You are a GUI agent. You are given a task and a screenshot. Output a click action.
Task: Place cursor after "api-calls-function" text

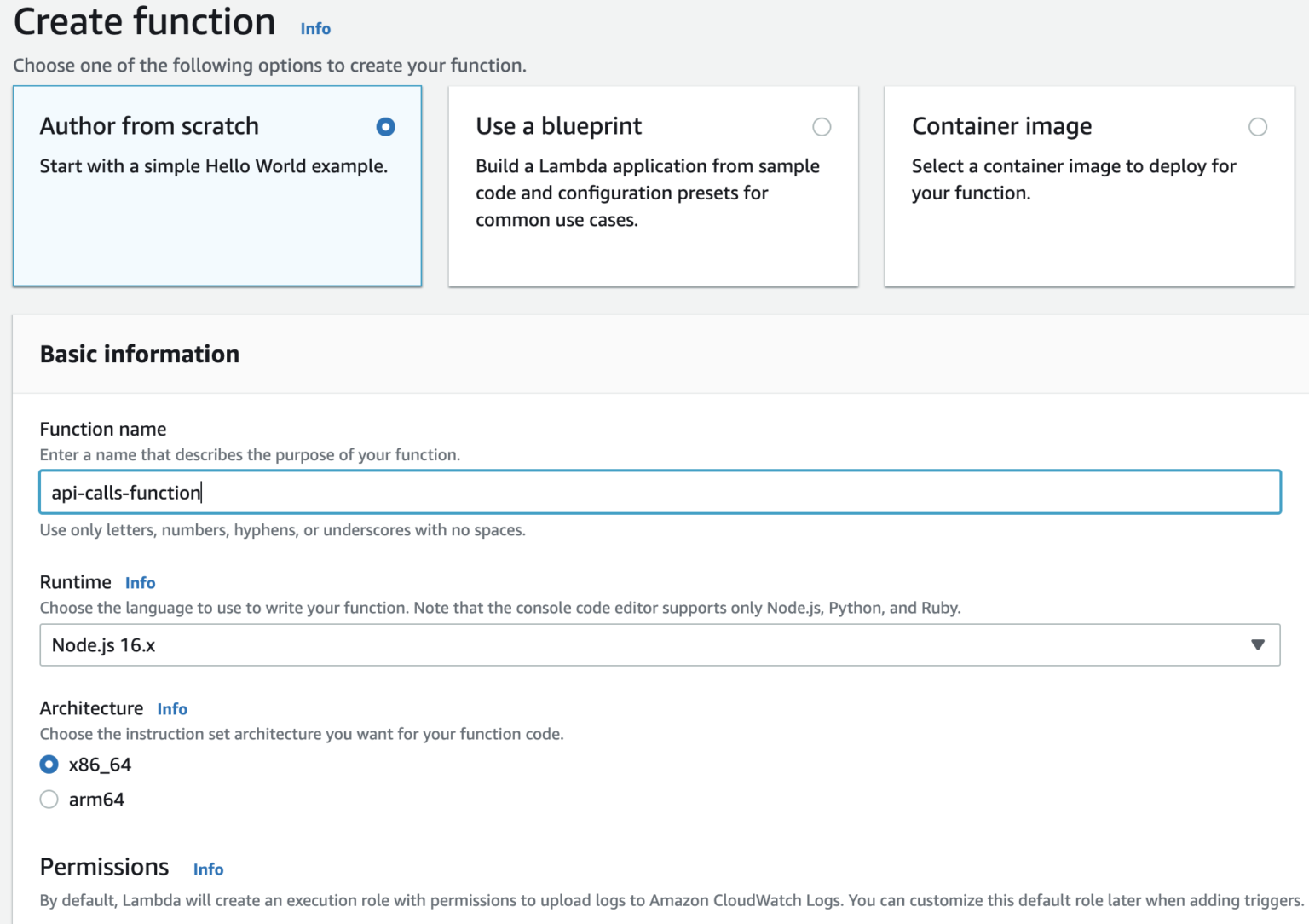coord(201,492)
